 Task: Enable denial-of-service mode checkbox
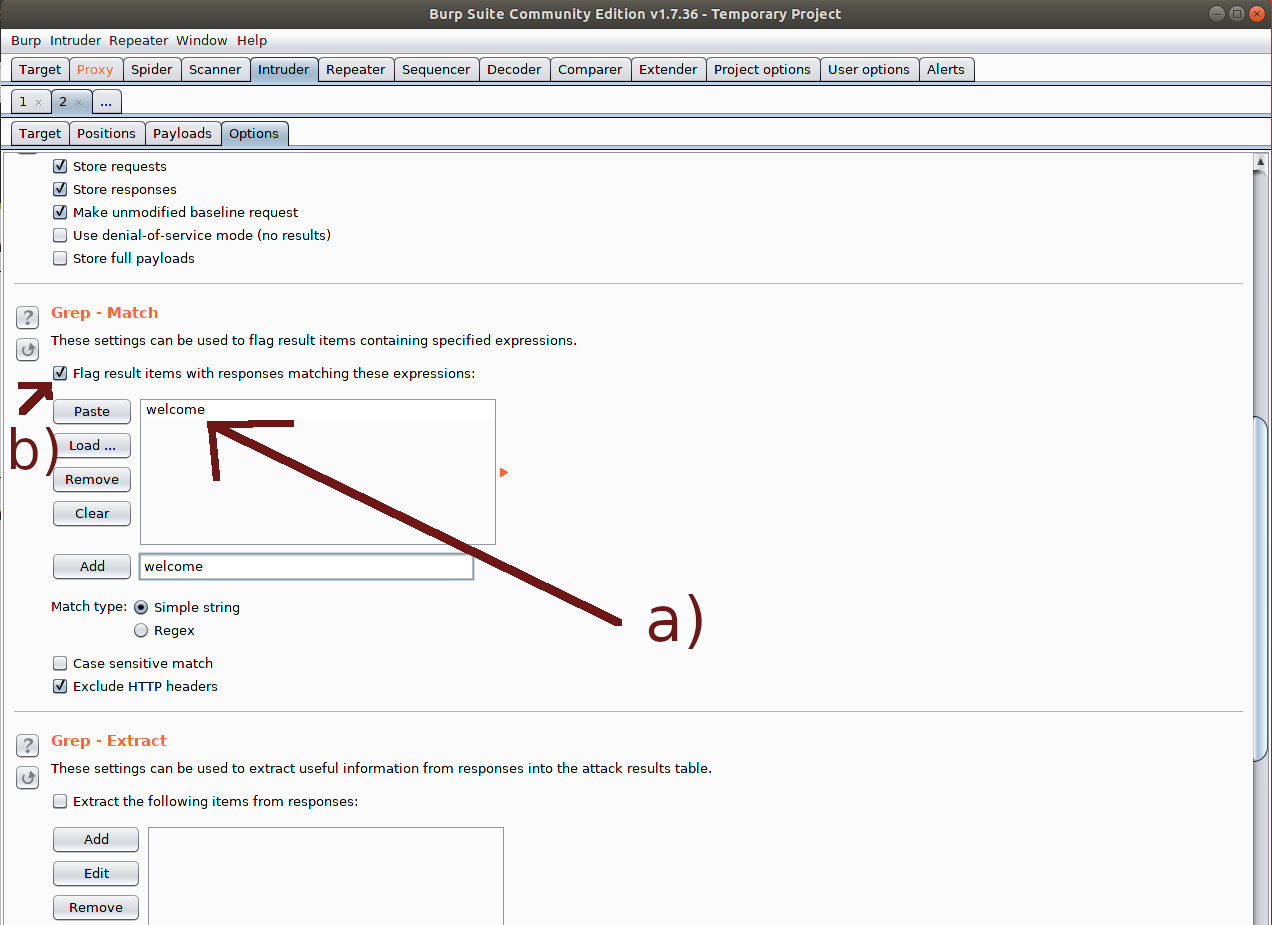pos(60,235)
